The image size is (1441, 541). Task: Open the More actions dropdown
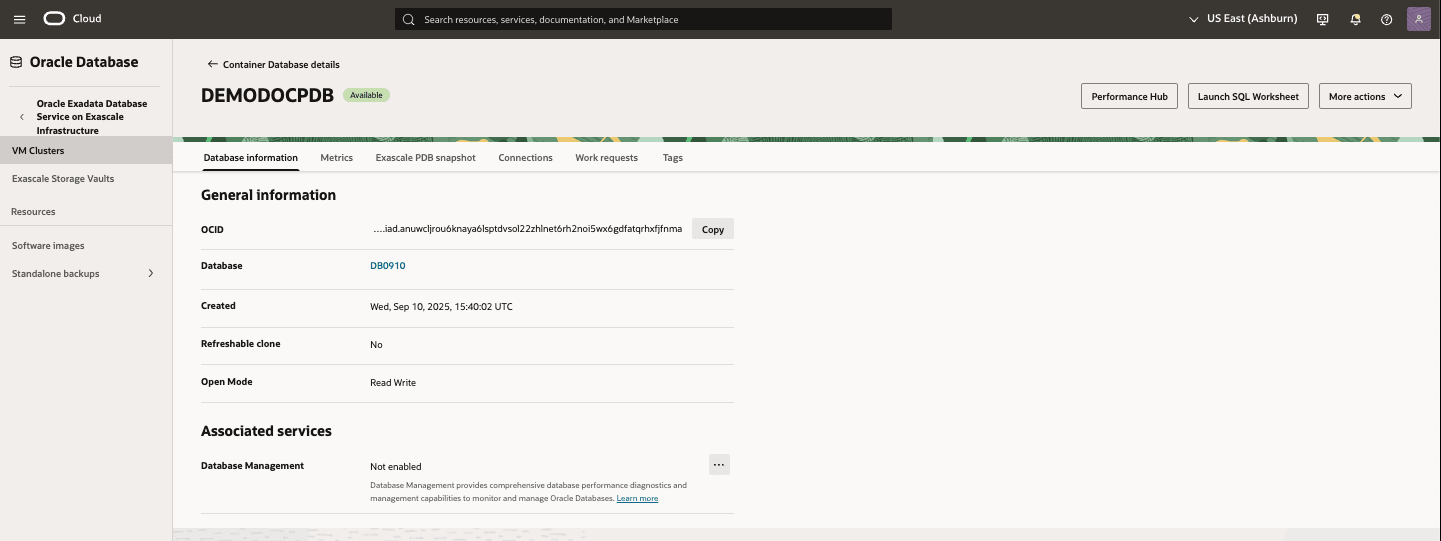click(x=1365, y=96)
